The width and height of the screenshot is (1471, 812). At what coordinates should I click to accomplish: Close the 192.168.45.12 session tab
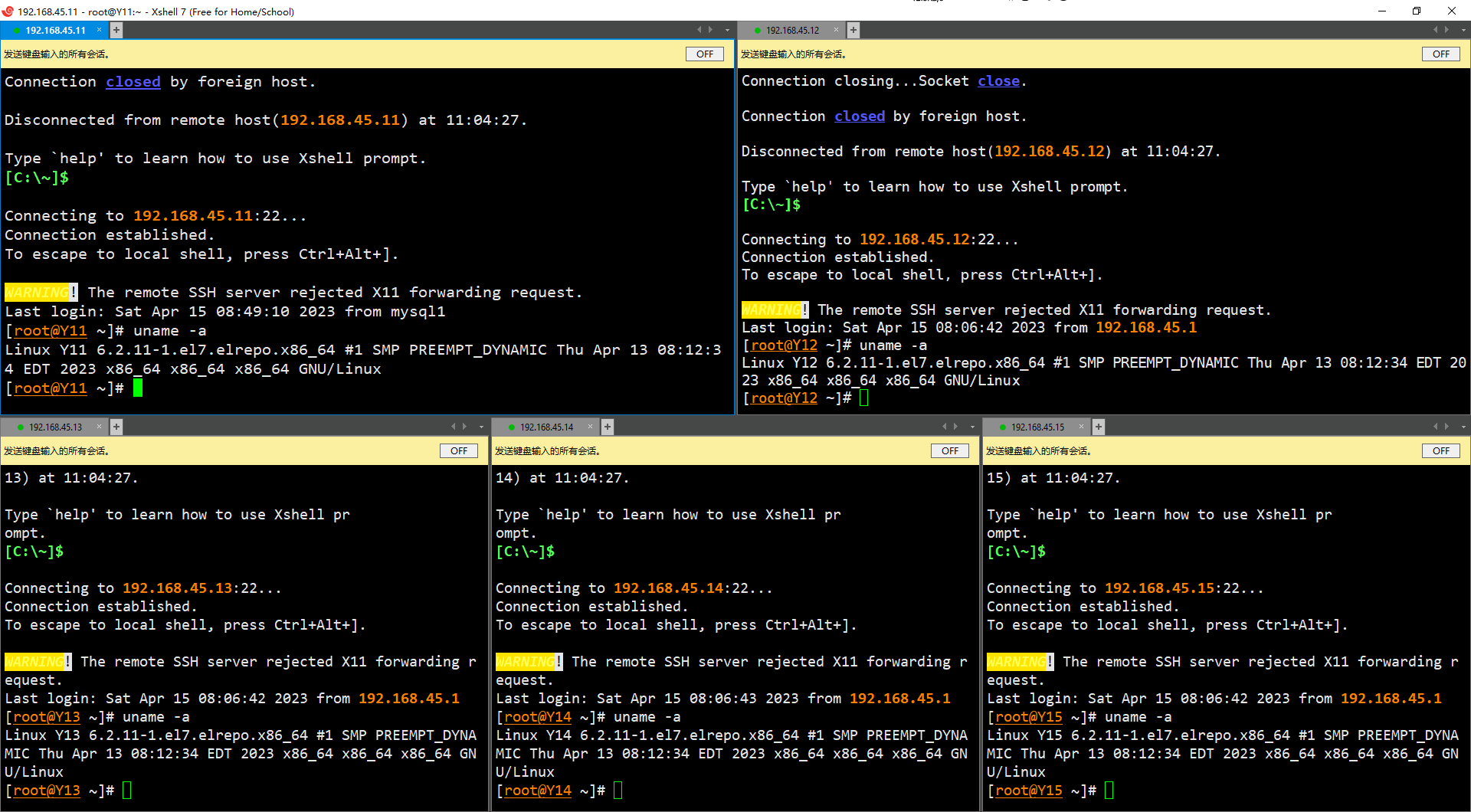coord(836,30)
